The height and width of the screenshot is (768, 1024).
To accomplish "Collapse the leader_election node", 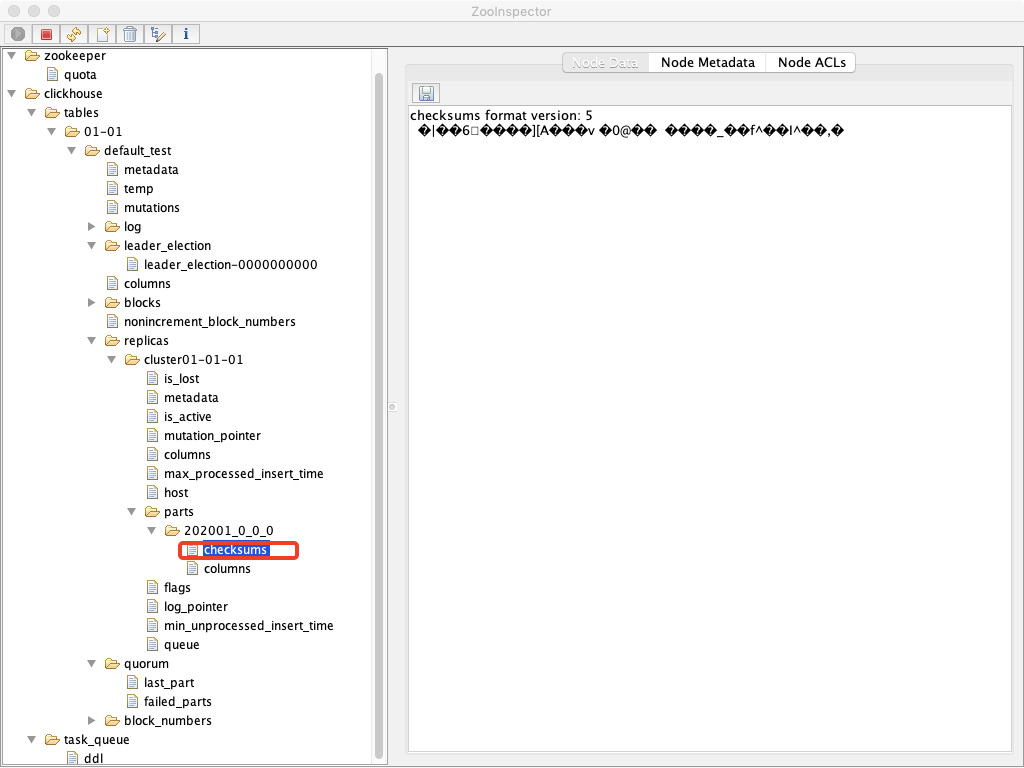I will tap(91, 246).
